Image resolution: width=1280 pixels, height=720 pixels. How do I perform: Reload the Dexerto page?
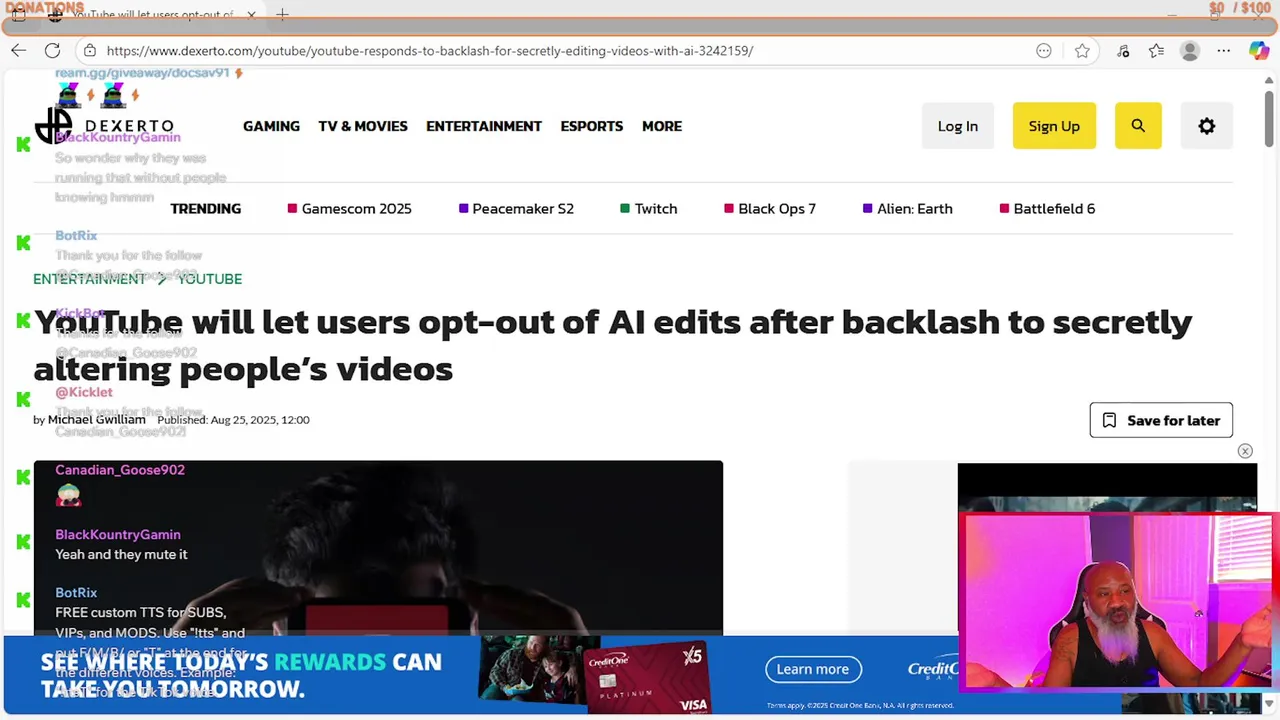pyautogui.click(x=52, y=50)
